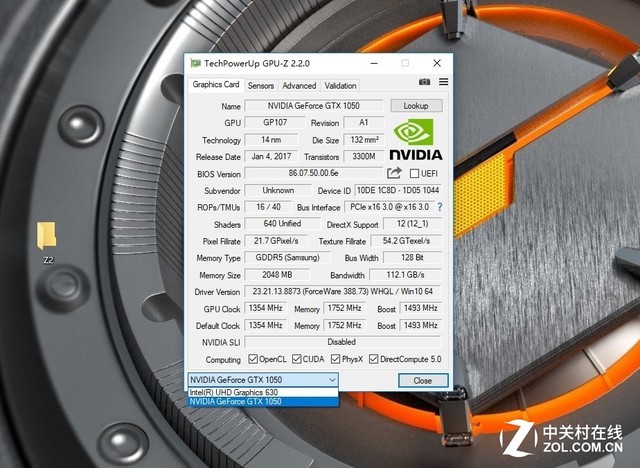The height and width of the screenshot is (468, 640).
Task: Save the BIOS with the share arrow icon
Action: point(394,173)
